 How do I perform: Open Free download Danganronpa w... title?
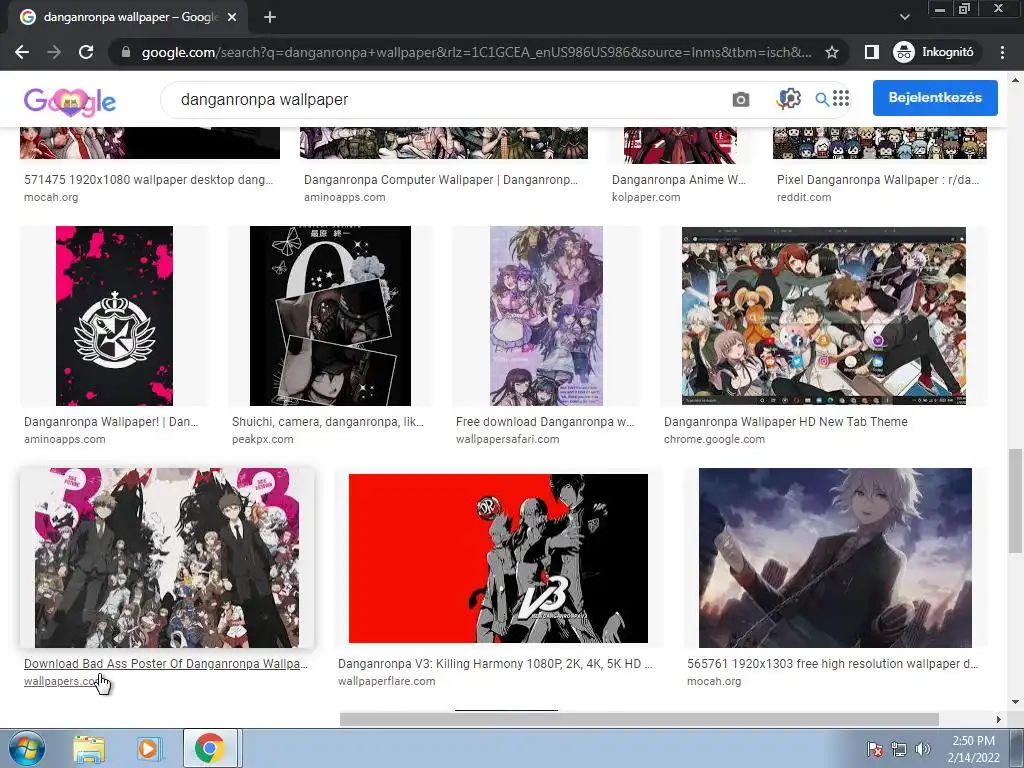pos(545,422)
